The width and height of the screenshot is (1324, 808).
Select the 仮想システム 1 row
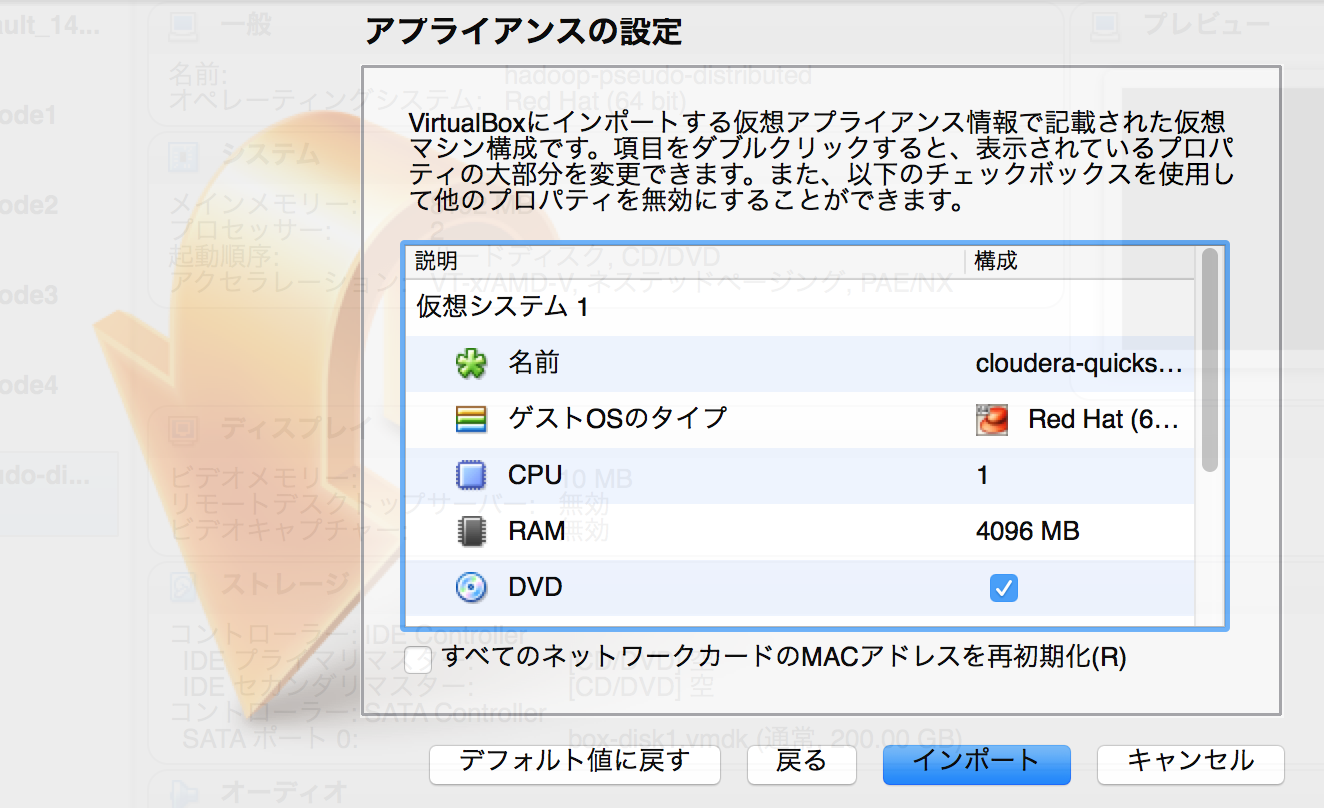tap(798, 307)
